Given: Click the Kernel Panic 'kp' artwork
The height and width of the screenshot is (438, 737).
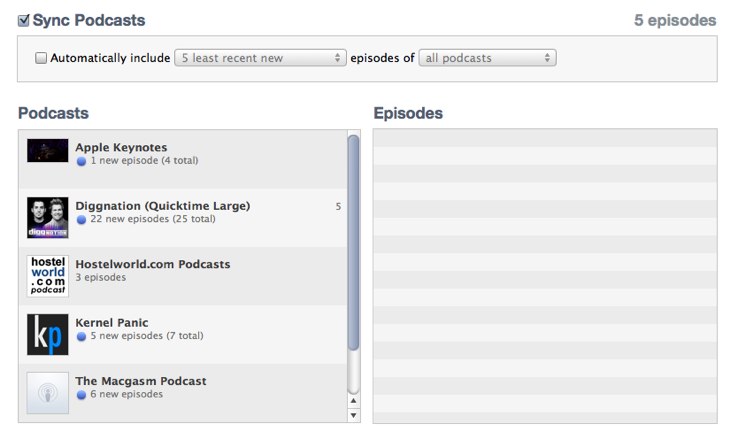Looking at the screenshot, I should pos(47,335).
